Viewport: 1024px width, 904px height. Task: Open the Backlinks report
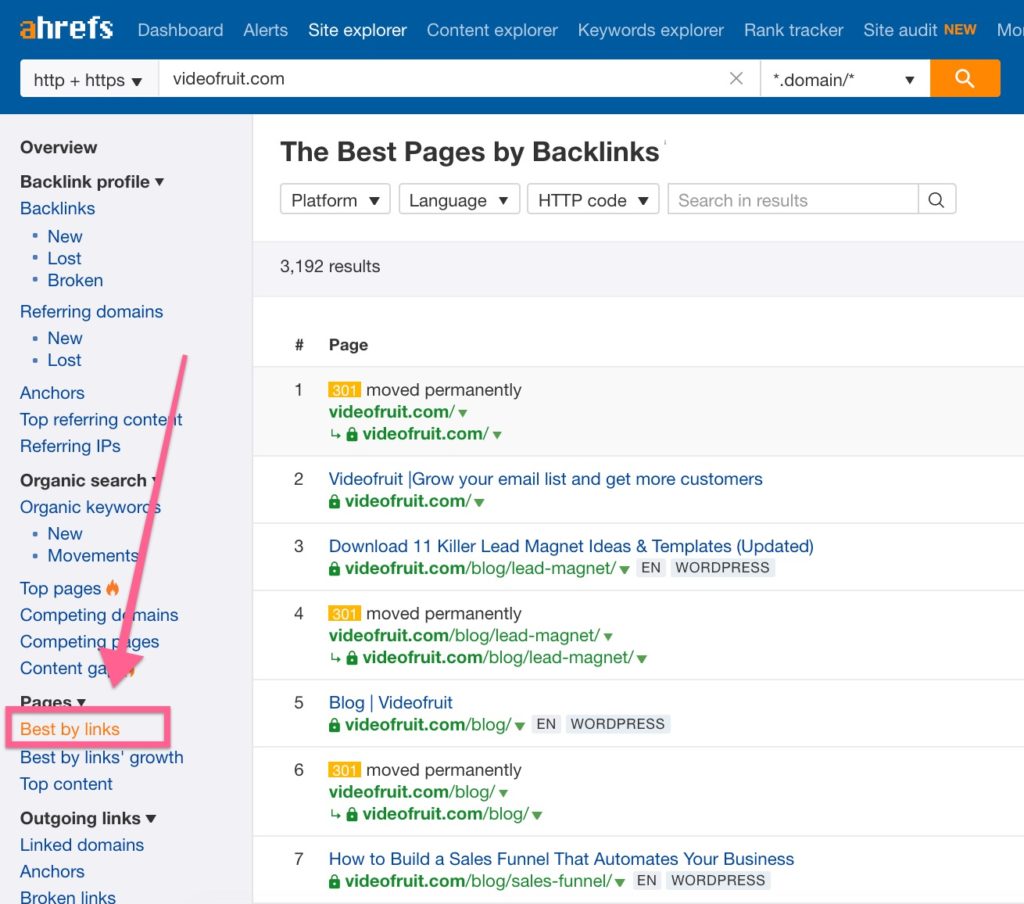tap(57, 208)
